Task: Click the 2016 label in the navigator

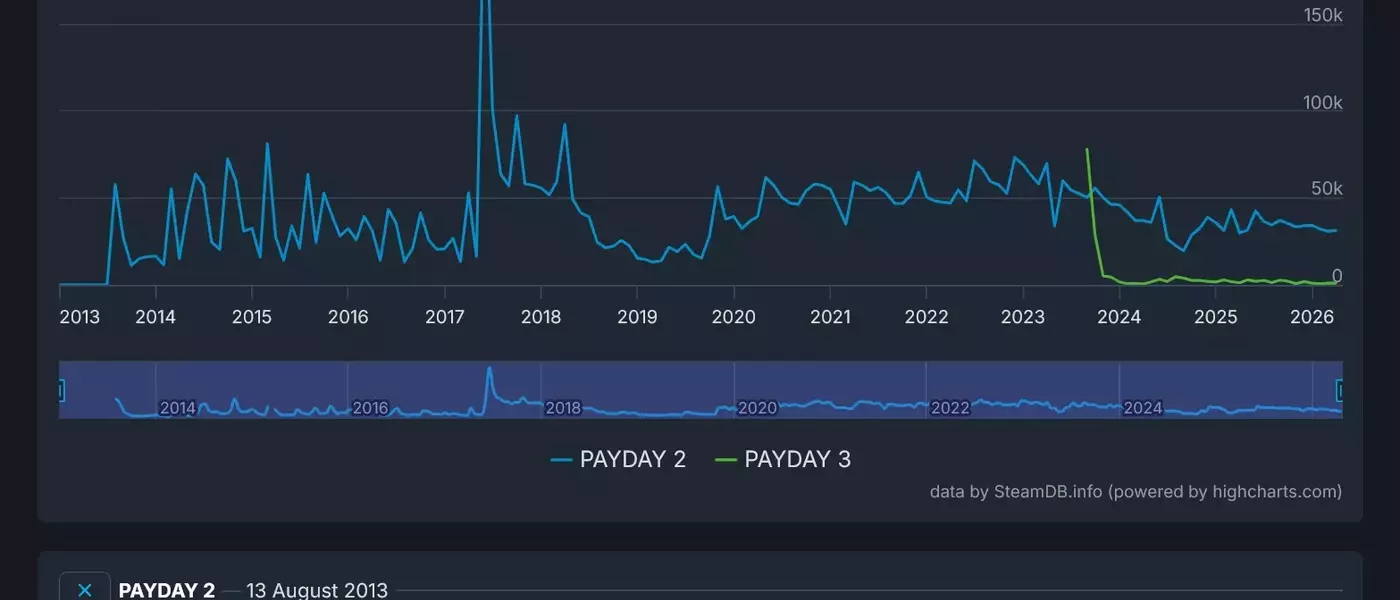Action: point(370,408)
